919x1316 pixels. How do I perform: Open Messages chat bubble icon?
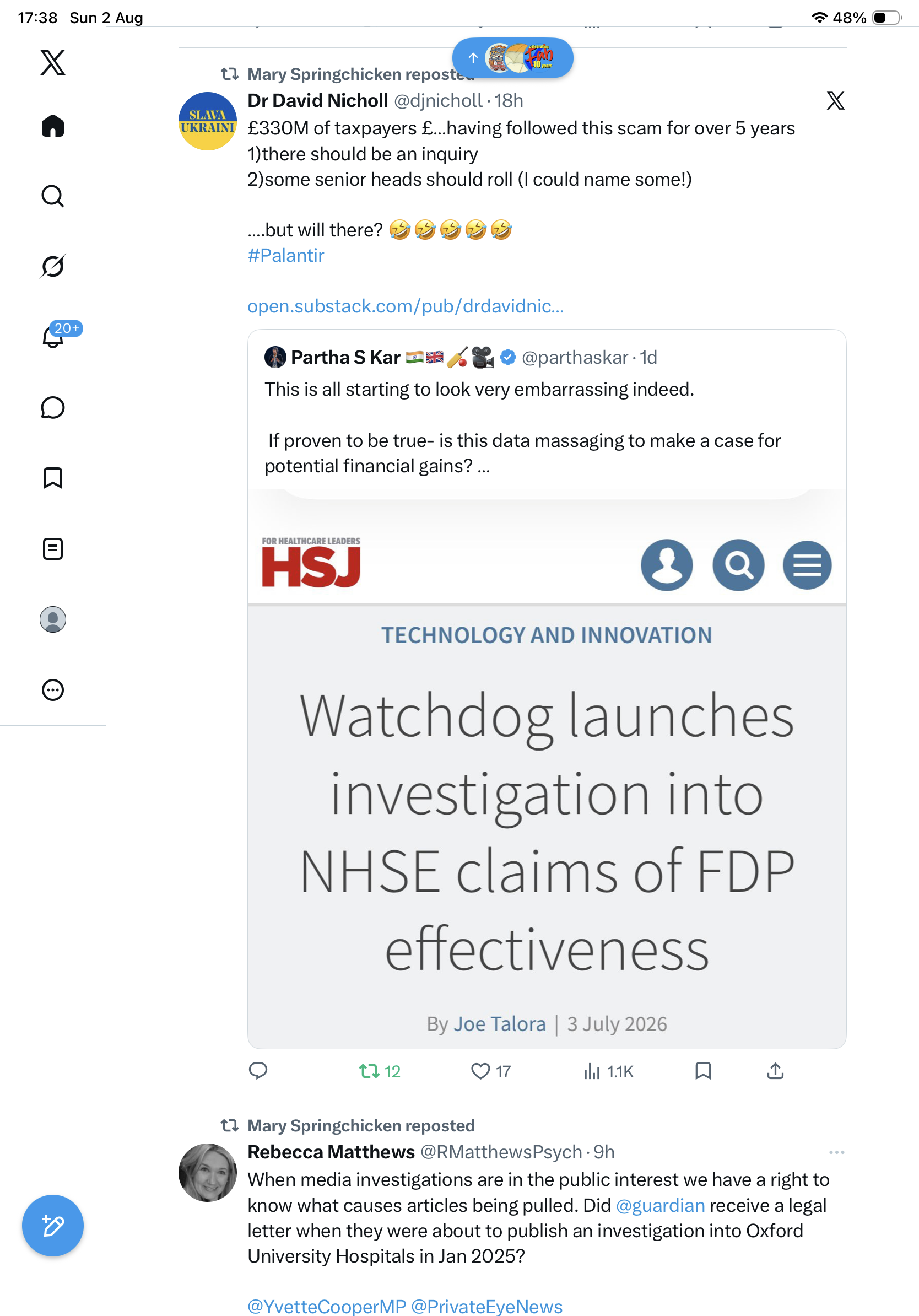point(53,407)
